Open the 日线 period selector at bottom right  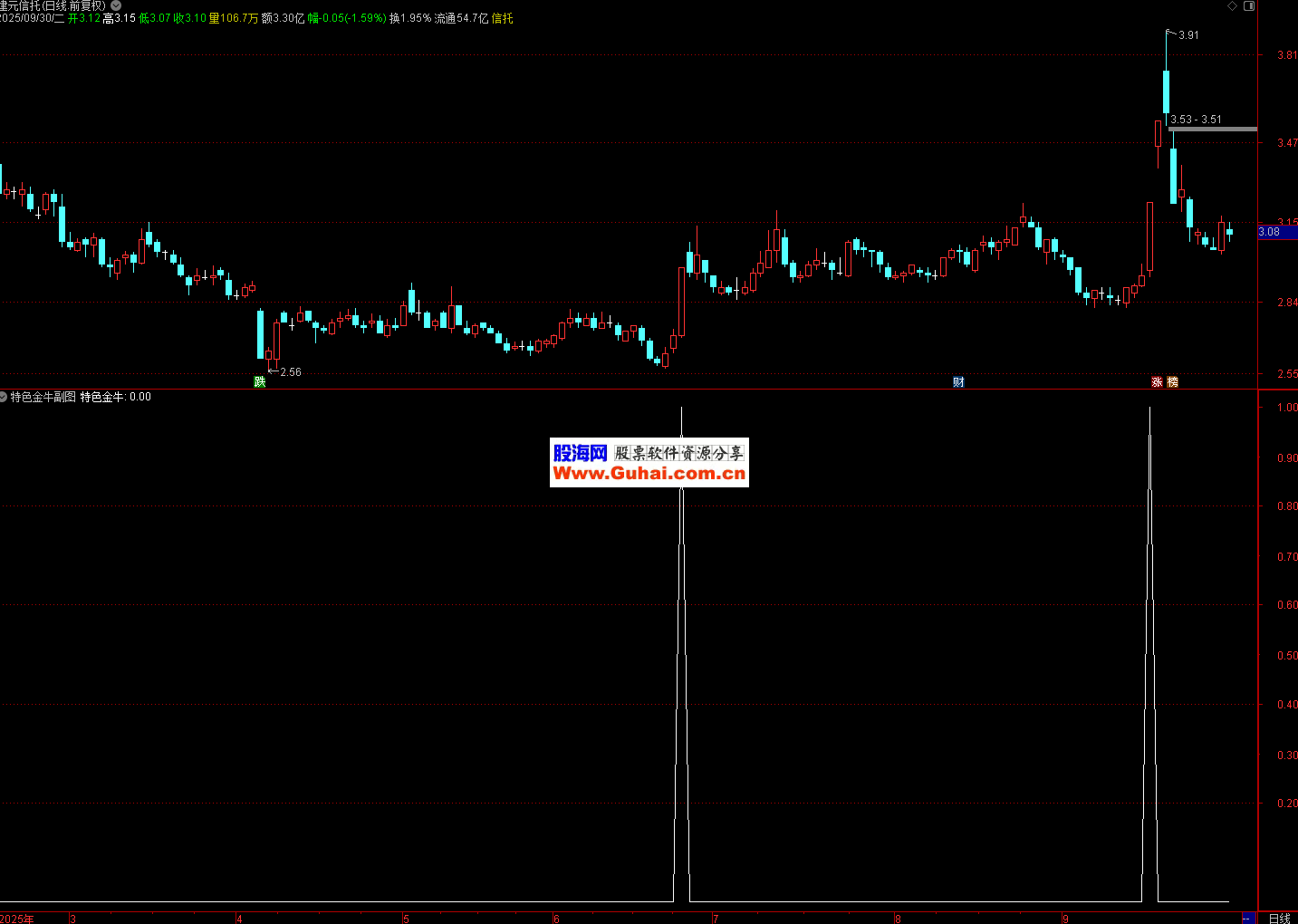[1279, 918]
